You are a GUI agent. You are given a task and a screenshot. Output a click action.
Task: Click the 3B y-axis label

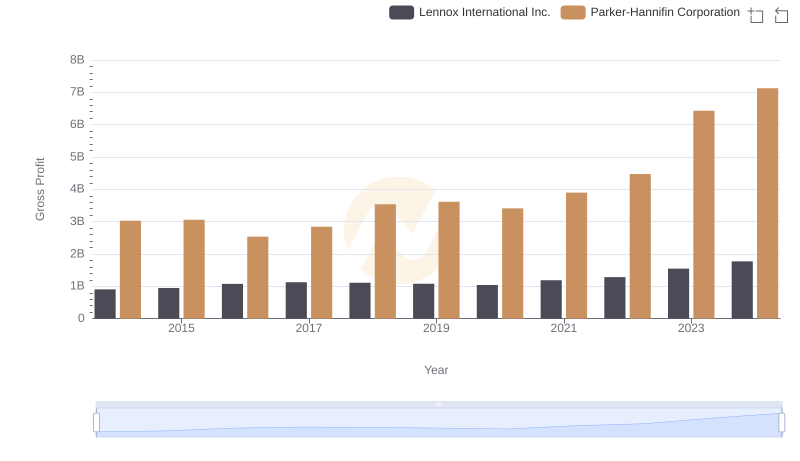(x=77, y=221)
